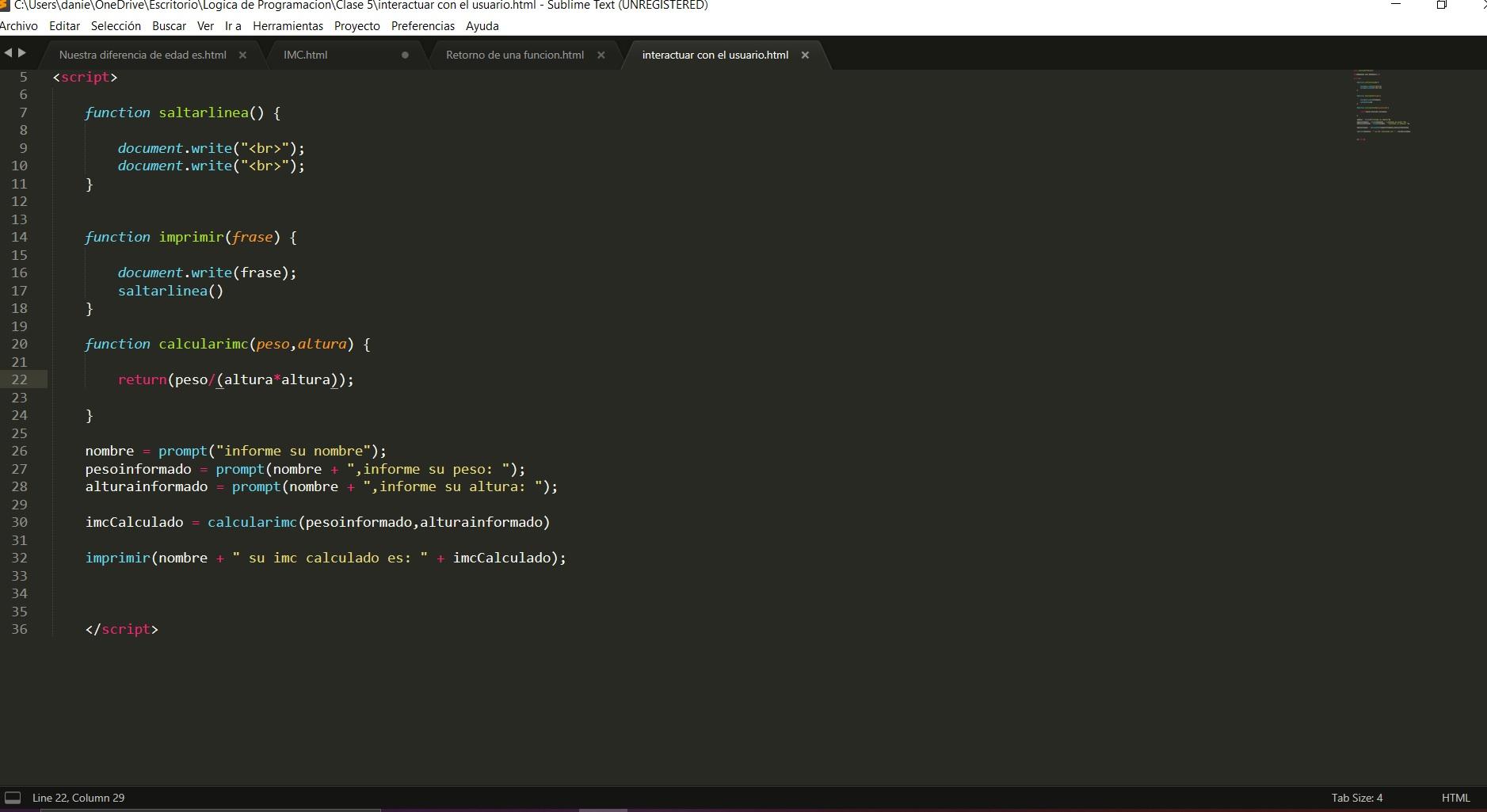Open the Proyecto menu

coord(356,26)
